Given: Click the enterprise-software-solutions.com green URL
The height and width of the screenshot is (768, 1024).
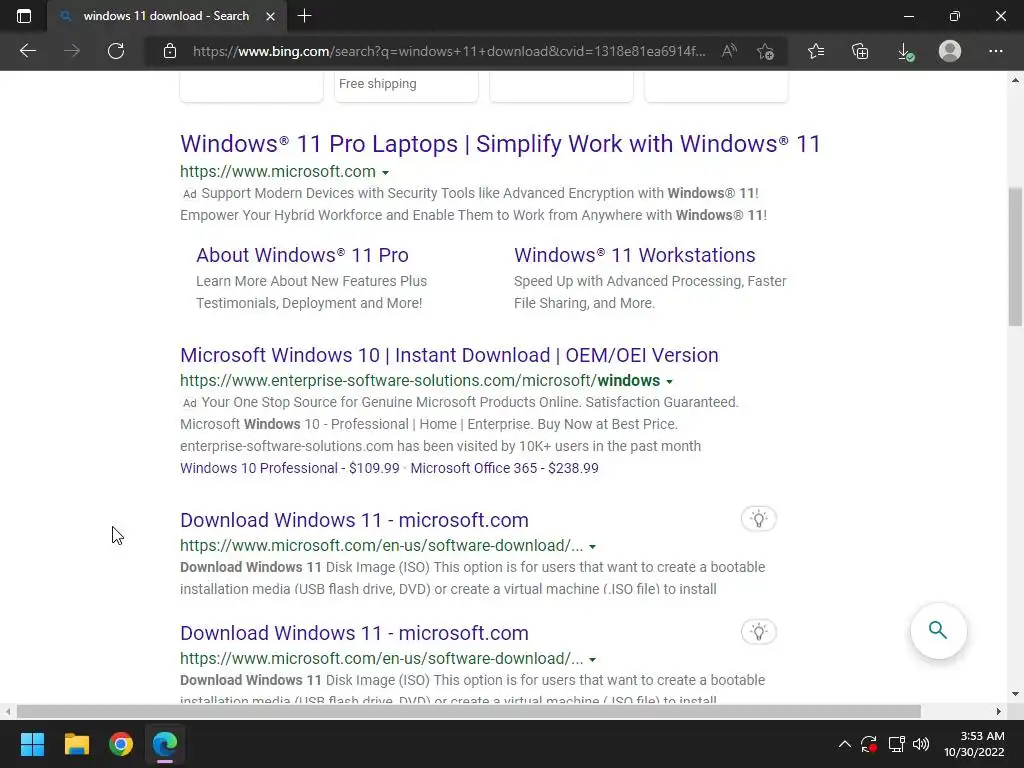Looking at the screenshot, I should (420, 381).
